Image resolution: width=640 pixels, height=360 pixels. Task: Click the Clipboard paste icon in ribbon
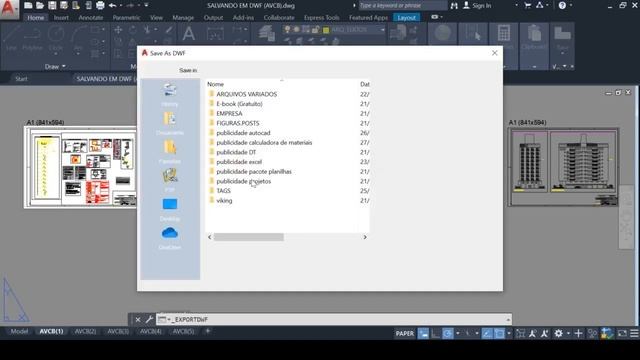[534, 33]
